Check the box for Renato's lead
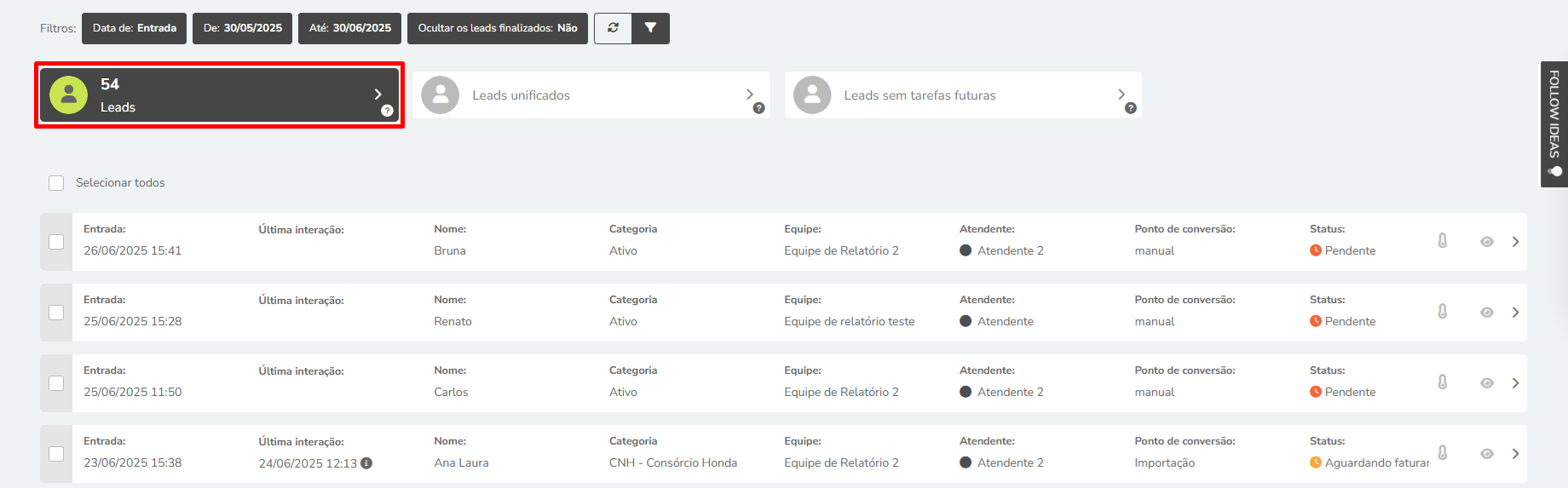Image resolution: width=1568 pixels, height=488 pixels. point(56,313)
